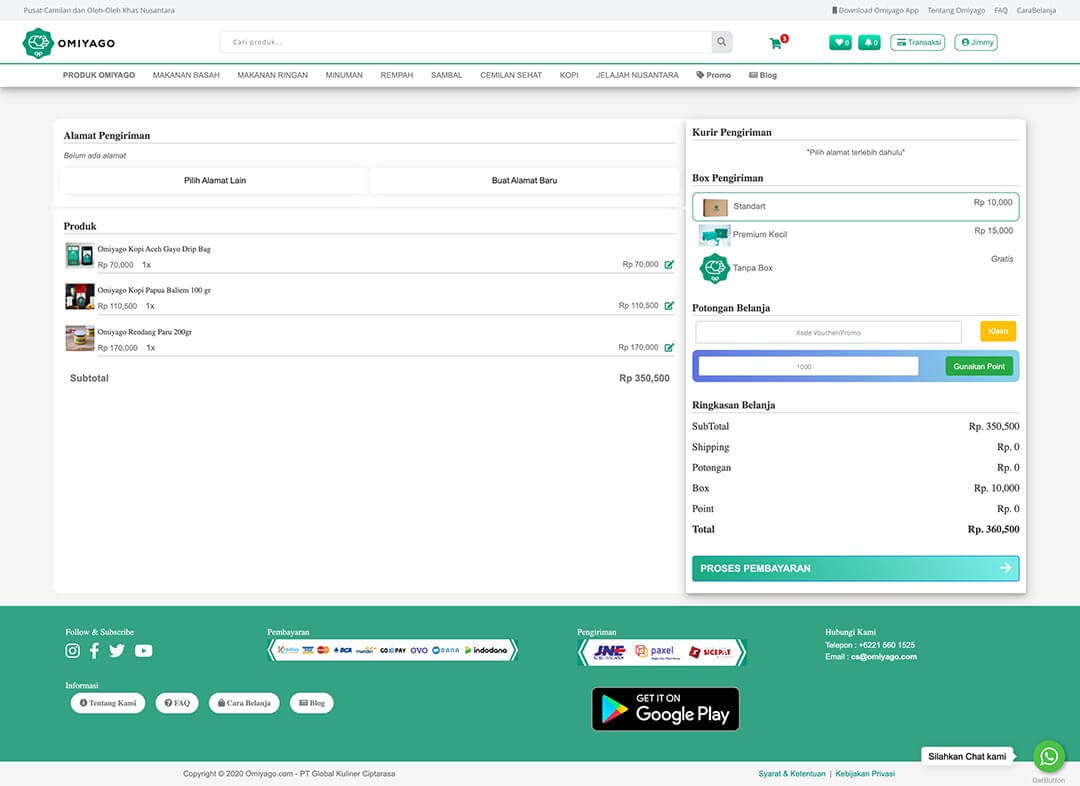The width and height of the screenshot is (1080, 786).
Task: Open the Jimmy account menu
Action: [x=976, y=43]
